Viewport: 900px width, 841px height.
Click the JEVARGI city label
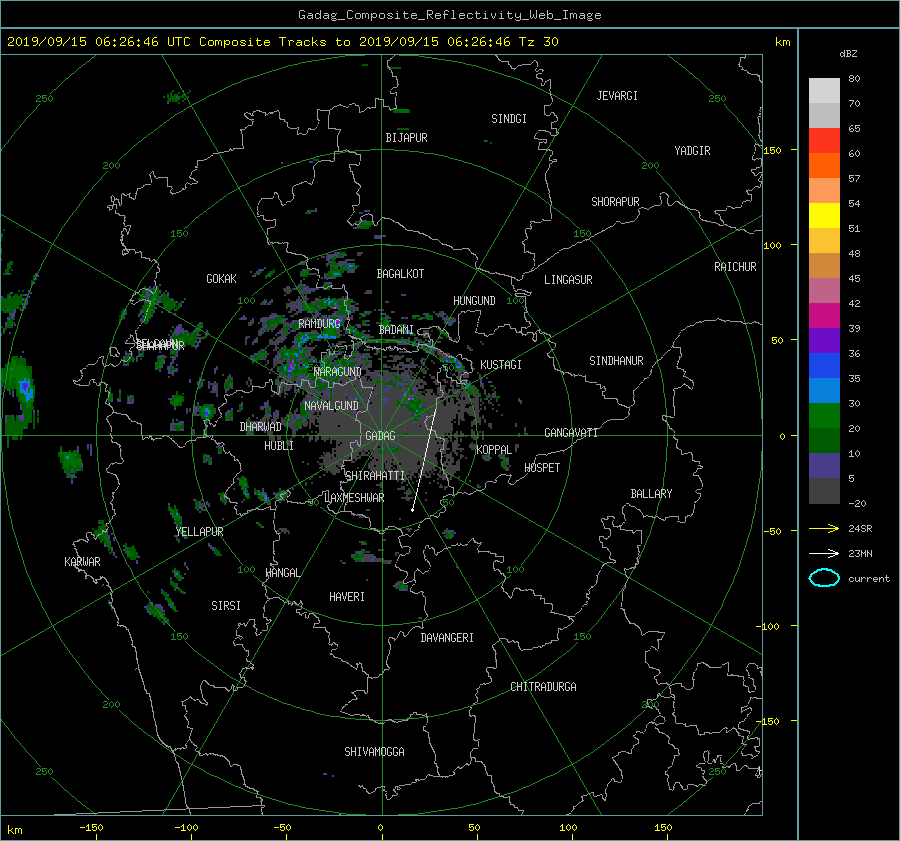617,96
